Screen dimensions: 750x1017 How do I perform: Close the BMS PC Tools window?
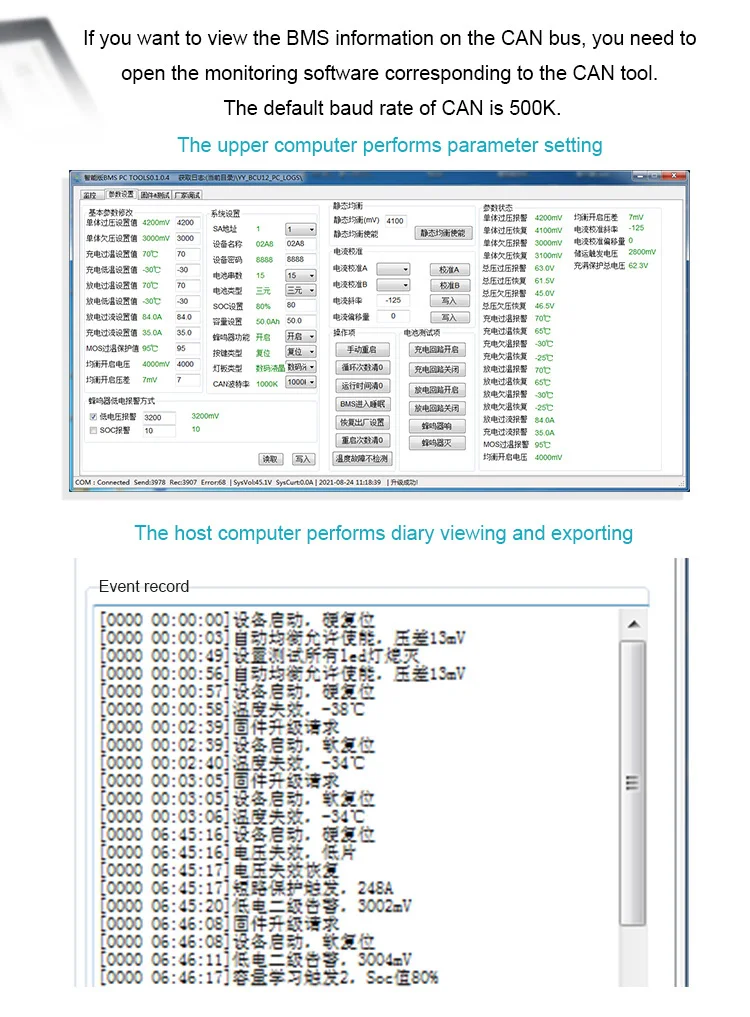(674, 176)
